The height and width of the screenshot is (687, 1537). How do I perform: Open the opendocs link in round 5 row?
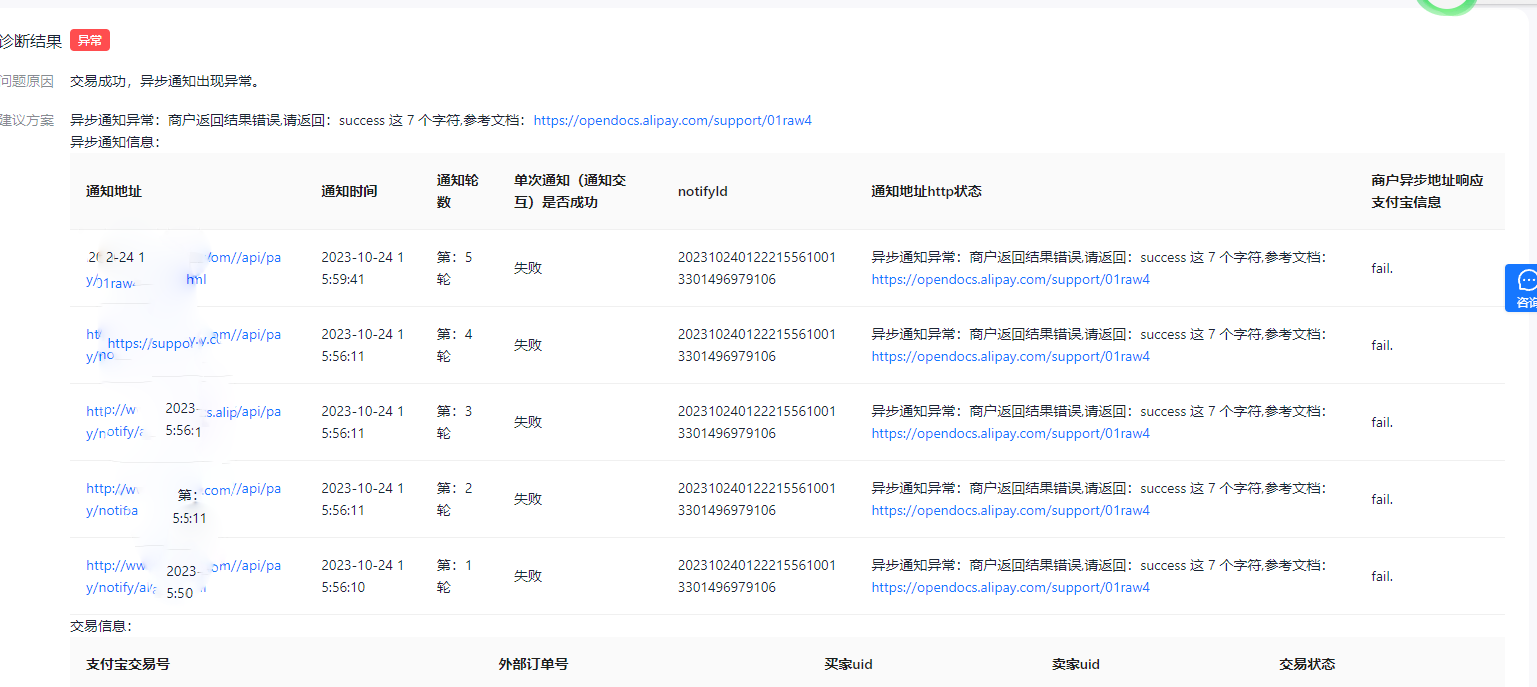pyautogui.click(x=1010, y=280)
